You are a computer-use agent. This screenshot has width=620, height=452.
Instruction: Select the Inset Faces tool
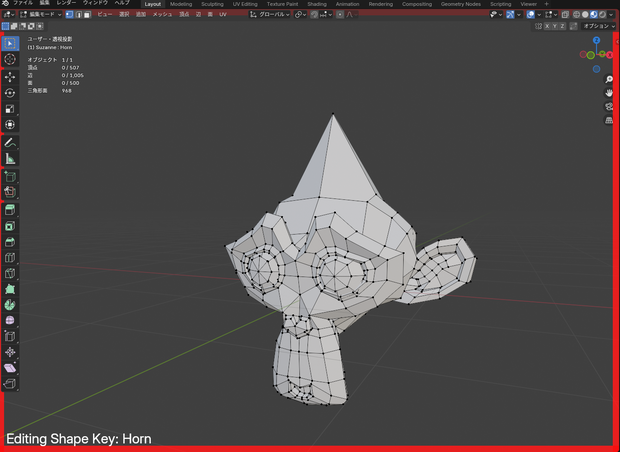pyautogui.click(x=10, y=226)
